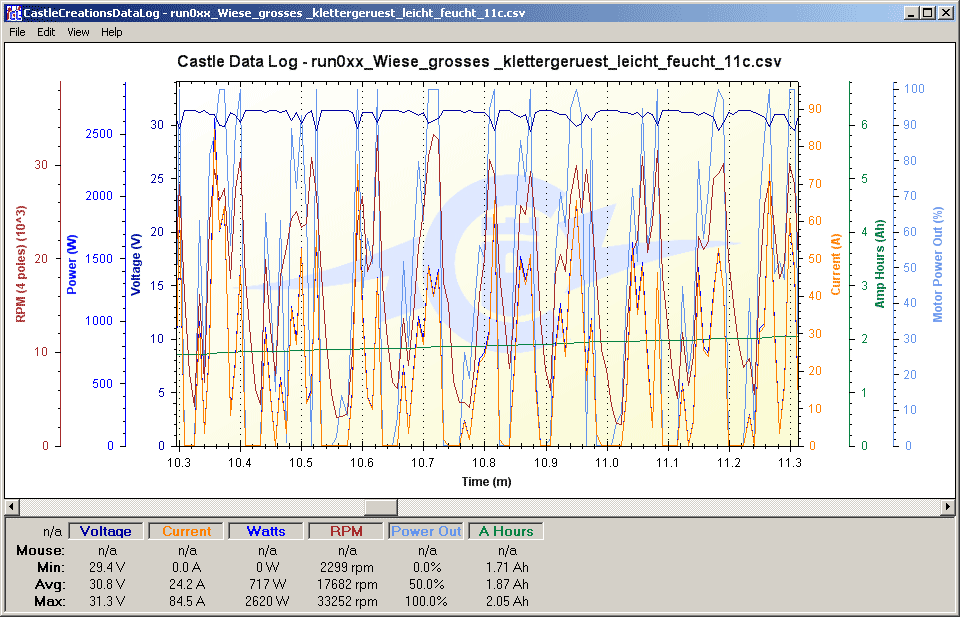Toggle the Power Out series button

coord(426,531)
